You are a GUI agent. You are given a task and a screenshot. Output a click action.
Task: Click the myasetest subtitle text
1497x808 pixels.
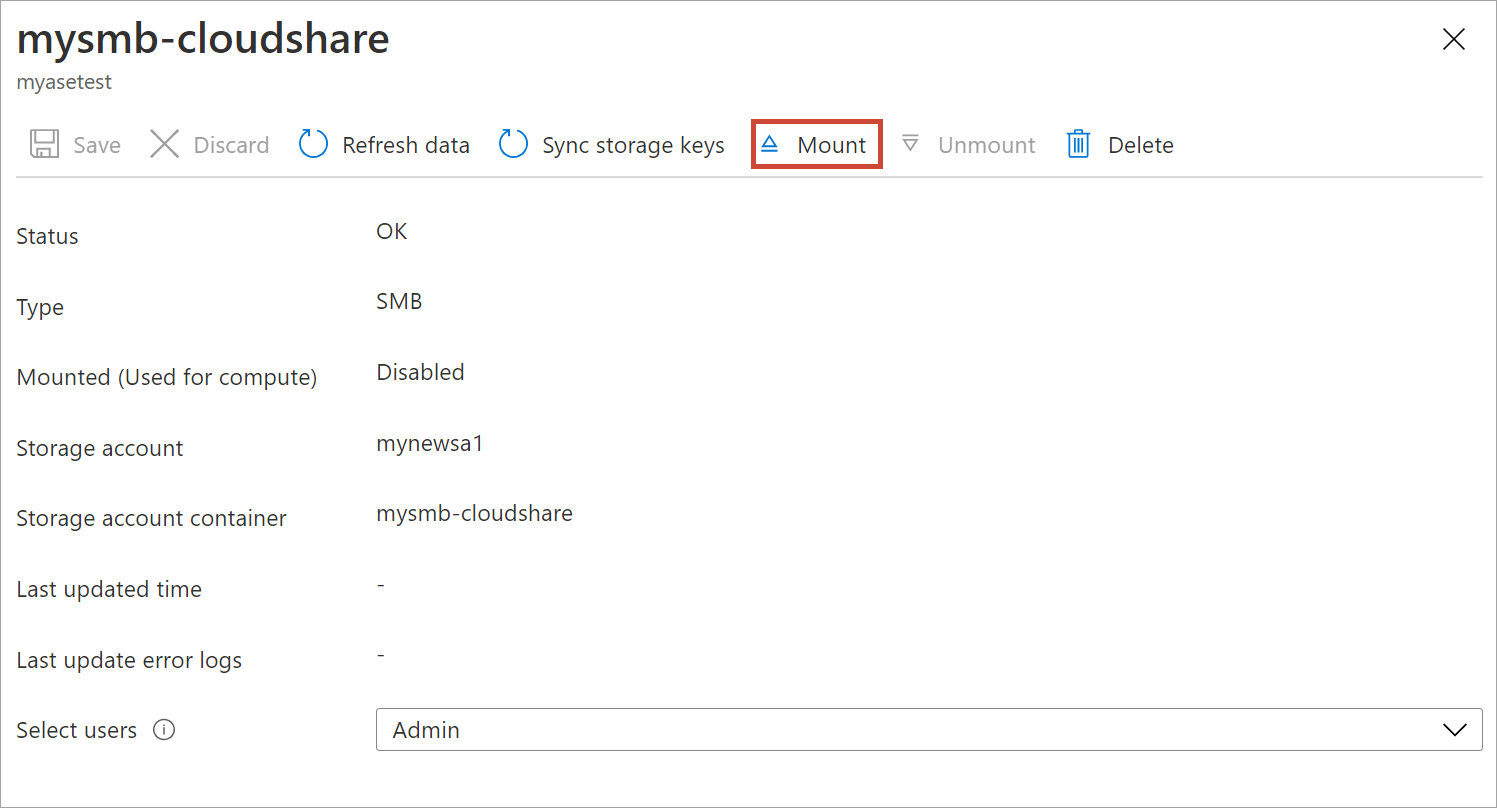click(64, 82)
